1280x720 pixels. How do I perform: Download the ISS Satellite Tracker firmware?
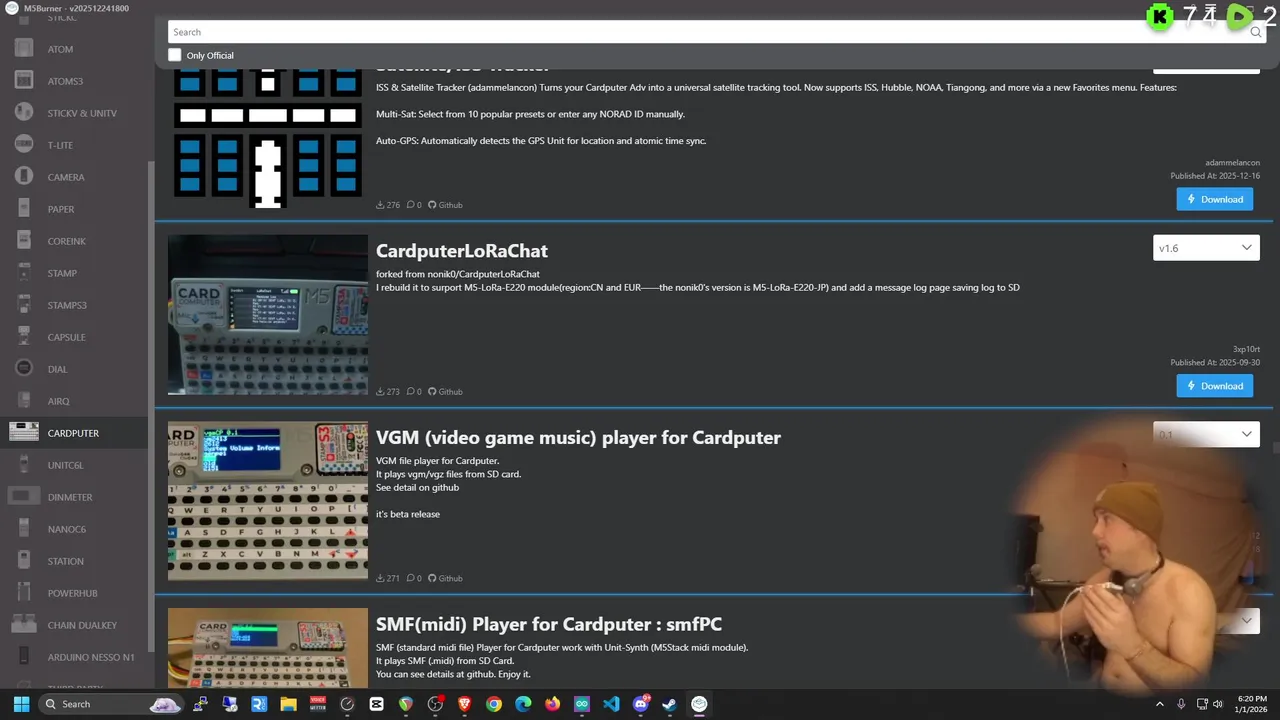click(x=1214, y=199)
